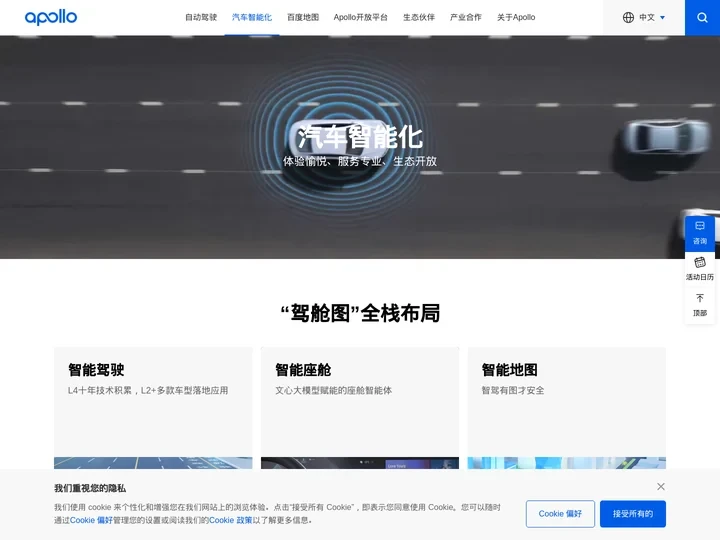
Task: Open the 产业合作 menu
Action: pos(466,17)
